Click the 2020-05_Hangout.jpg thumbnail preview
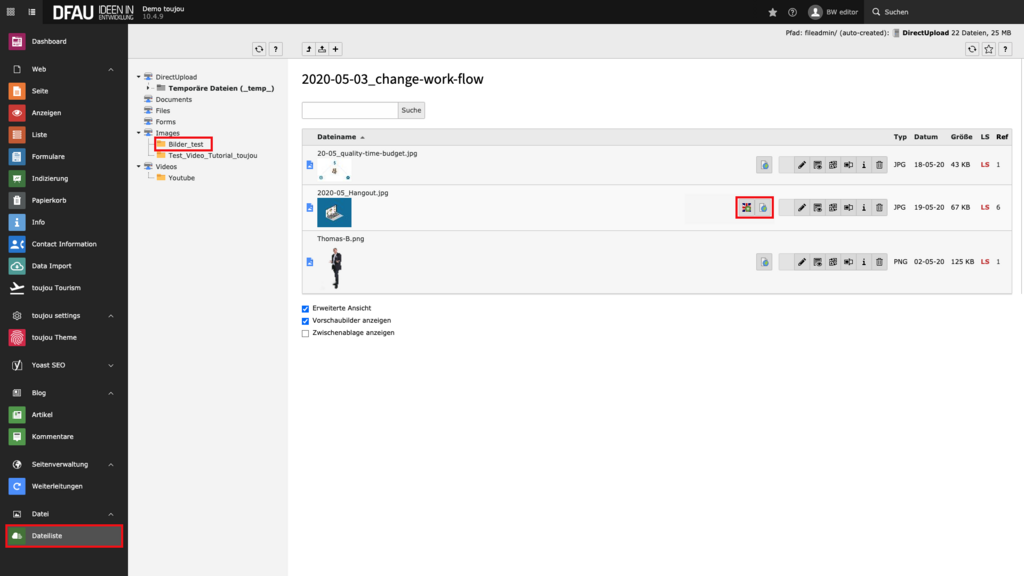Viewport: 1024px width, 576px height. point(334,212)
